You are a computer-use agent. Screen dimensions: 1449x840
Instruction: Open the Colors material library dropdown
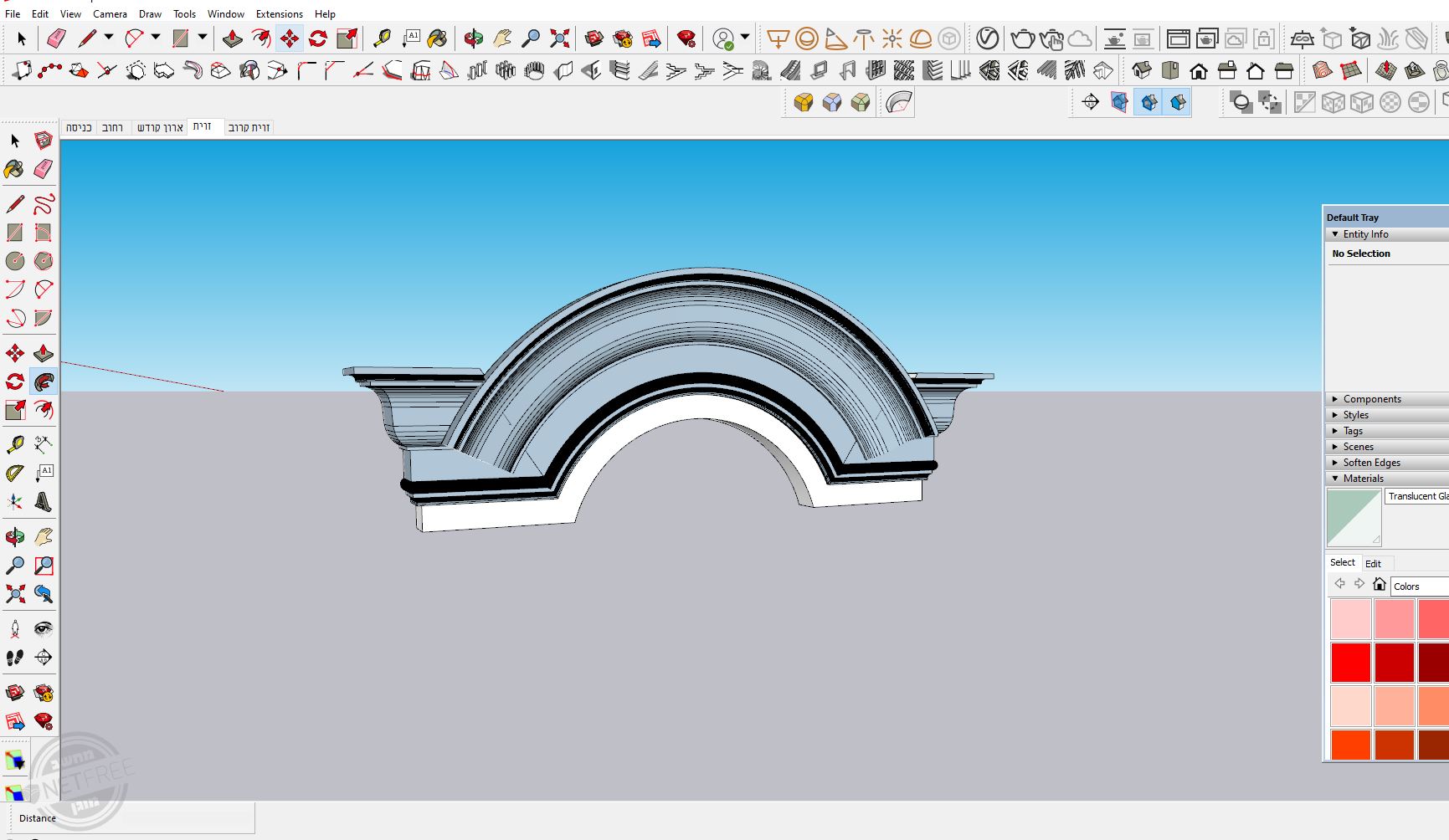click(1419, 586)
